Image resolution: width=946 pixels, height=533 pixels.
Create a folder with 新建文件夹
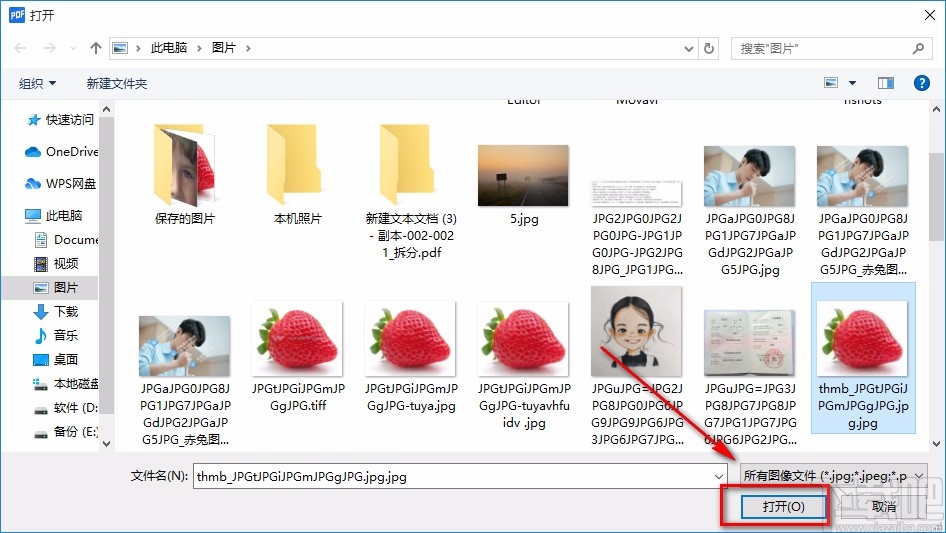tap(117, 83)
